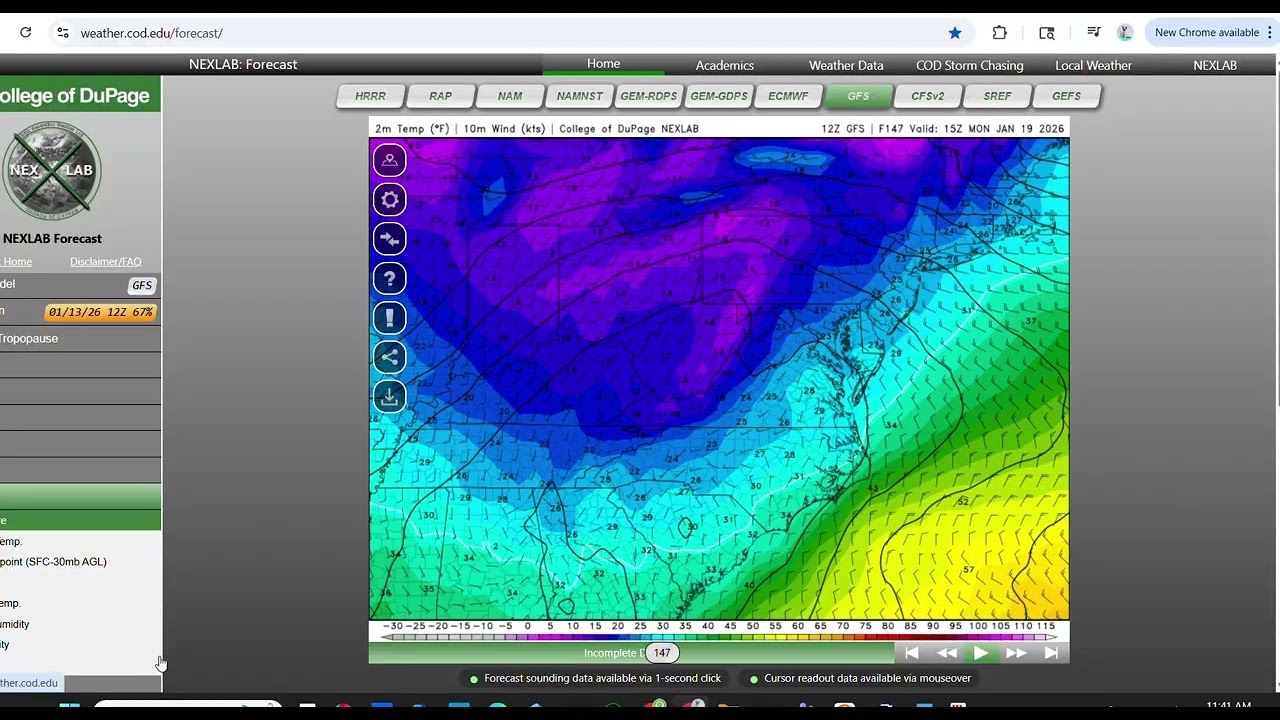Open the GFS model dropdown in sidebar
This screenshot has height=720, width=1280.
(x=142, y=285)
